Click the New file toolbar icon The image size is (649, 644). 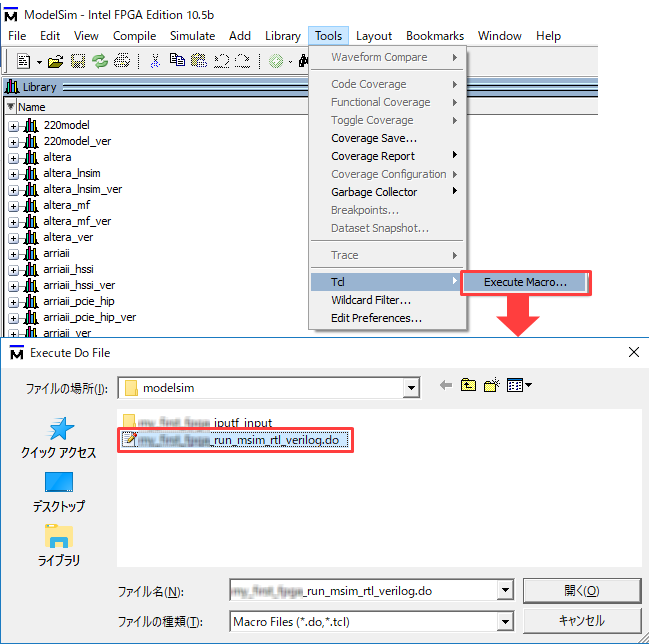pos(24,61)
